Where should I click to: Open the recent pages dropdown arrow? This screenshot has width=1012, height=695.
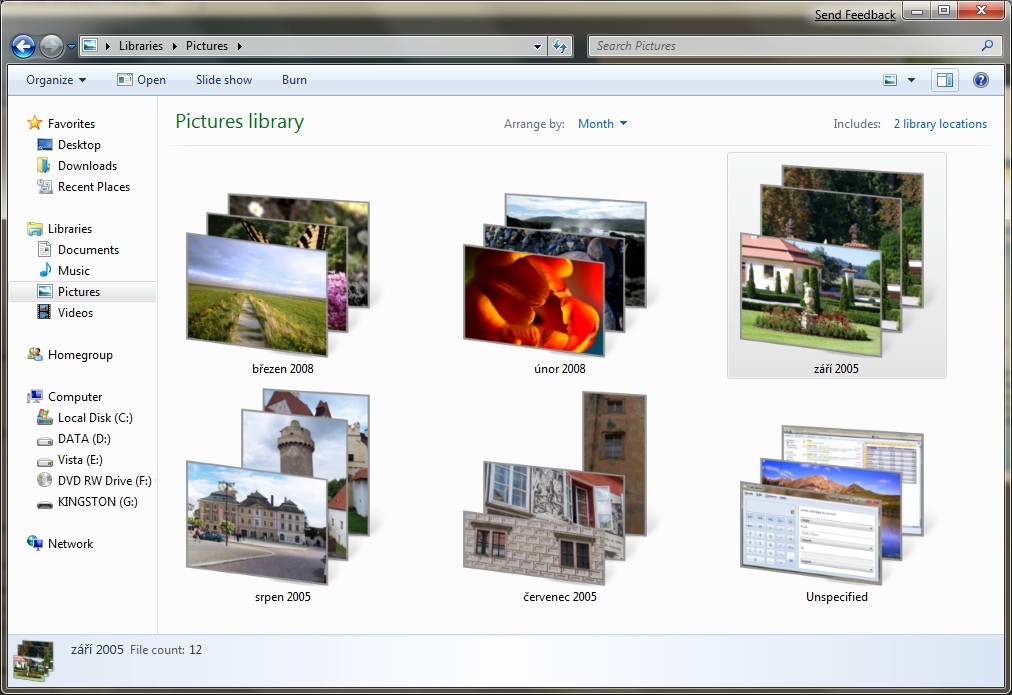click(x=71, y=46)
